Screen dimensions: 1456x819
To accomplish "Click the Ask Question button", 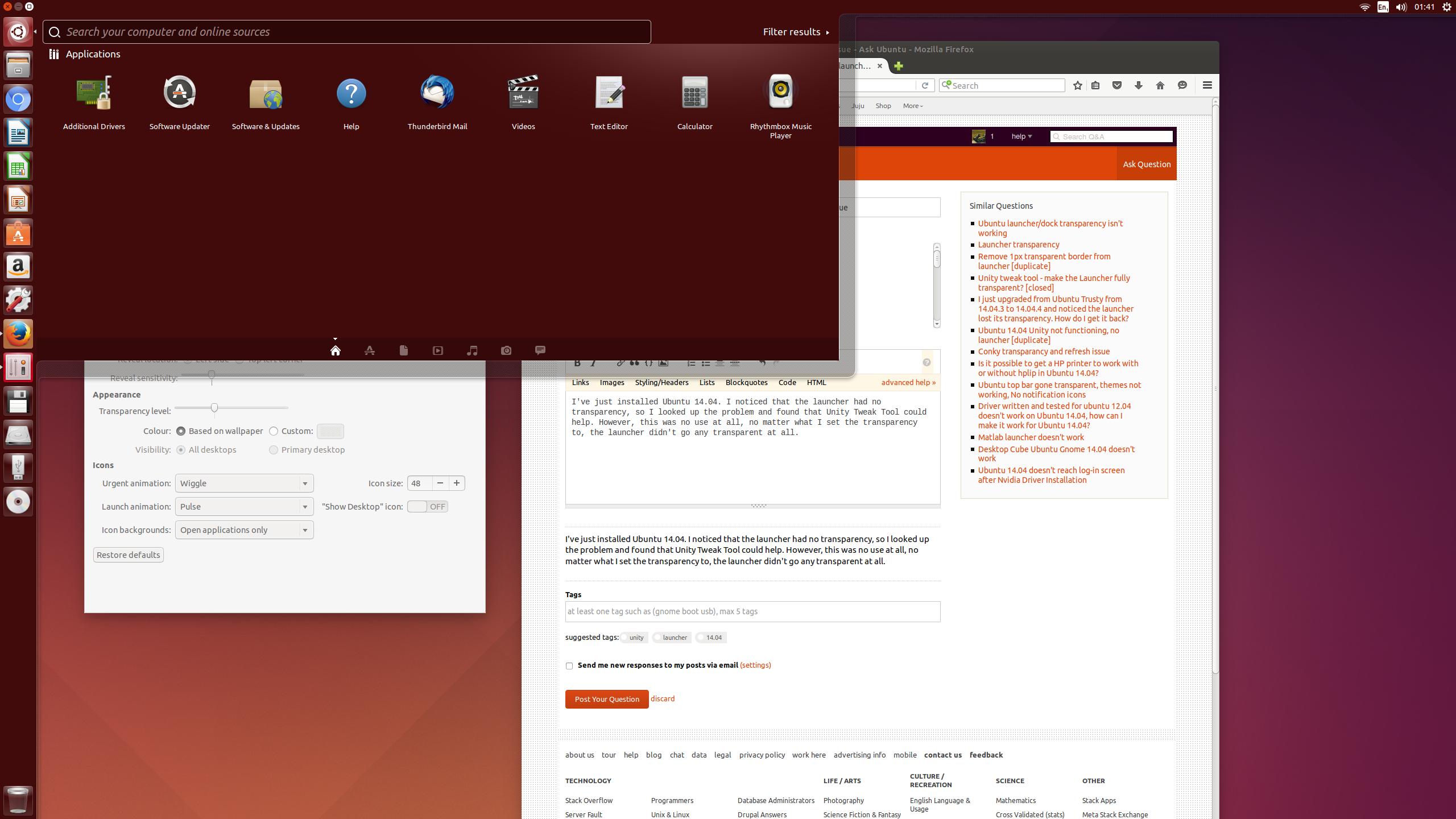I will 1147,164.
